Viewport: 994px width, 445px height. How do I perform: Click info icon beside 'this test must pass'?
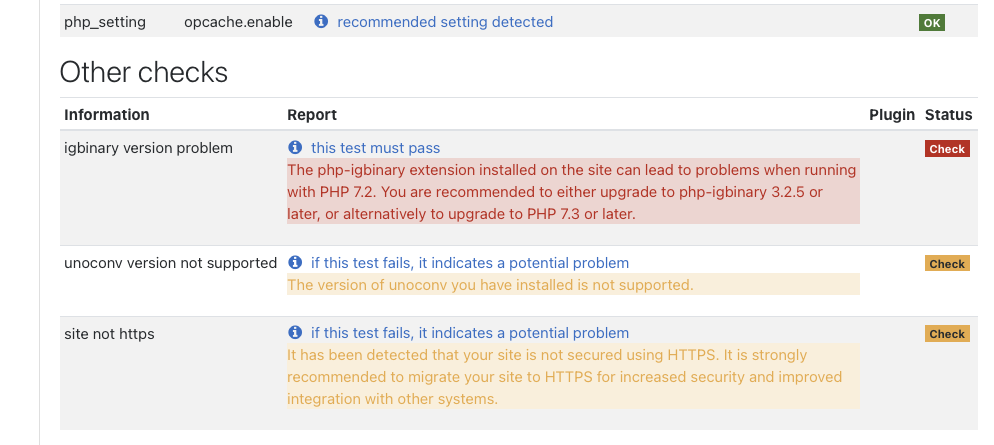(295, 148)
